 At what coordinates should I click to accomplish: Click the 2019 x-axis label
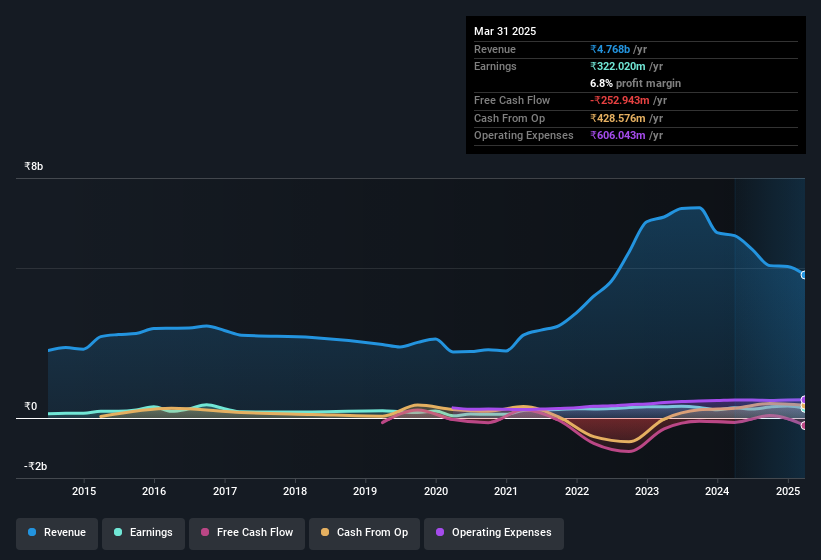tap(365, 491)
